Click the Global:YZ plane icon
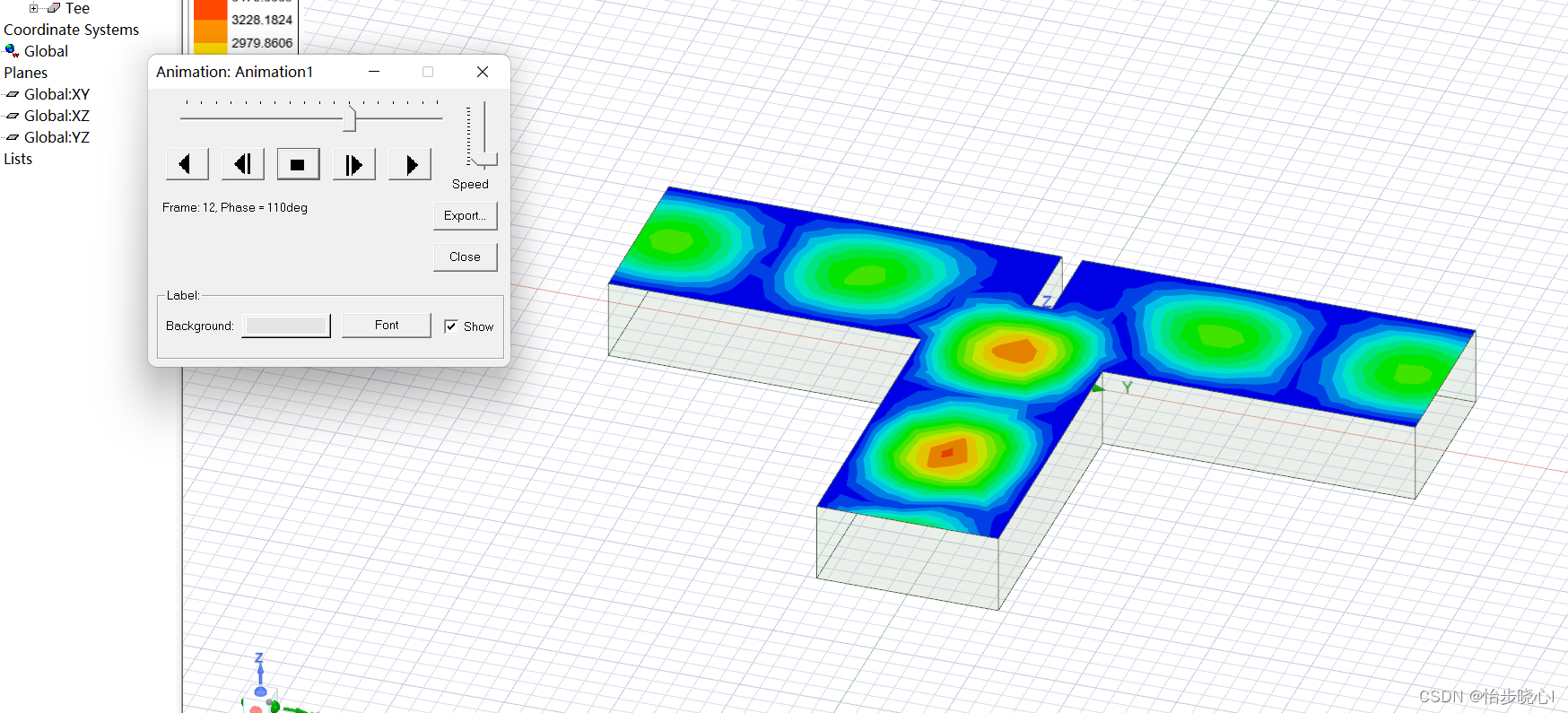Image resolution: width=1568 pixels, height=713 pixels. tap(13, 137)
